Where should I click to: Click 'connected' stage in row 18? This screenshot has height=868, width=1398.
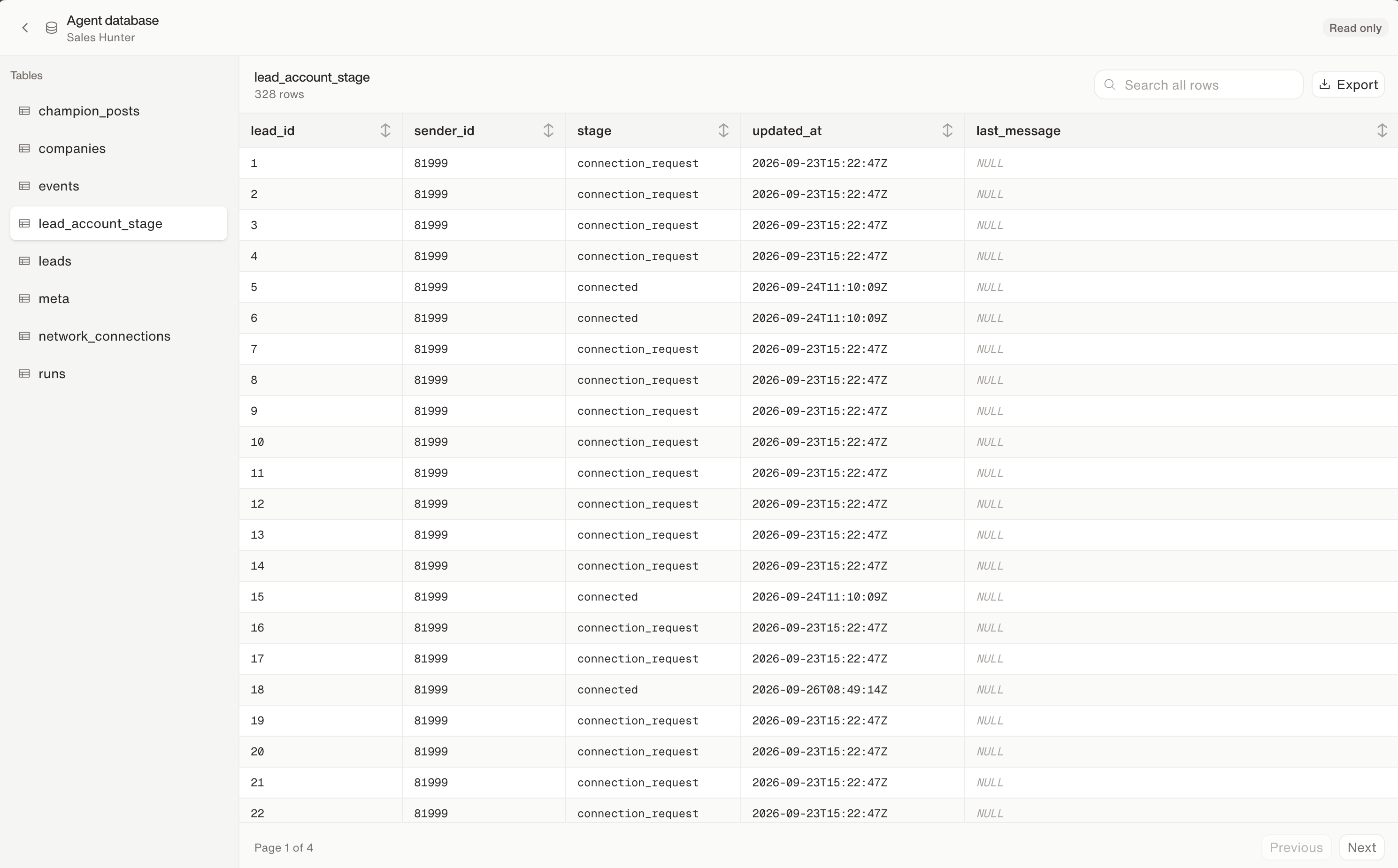607,689
